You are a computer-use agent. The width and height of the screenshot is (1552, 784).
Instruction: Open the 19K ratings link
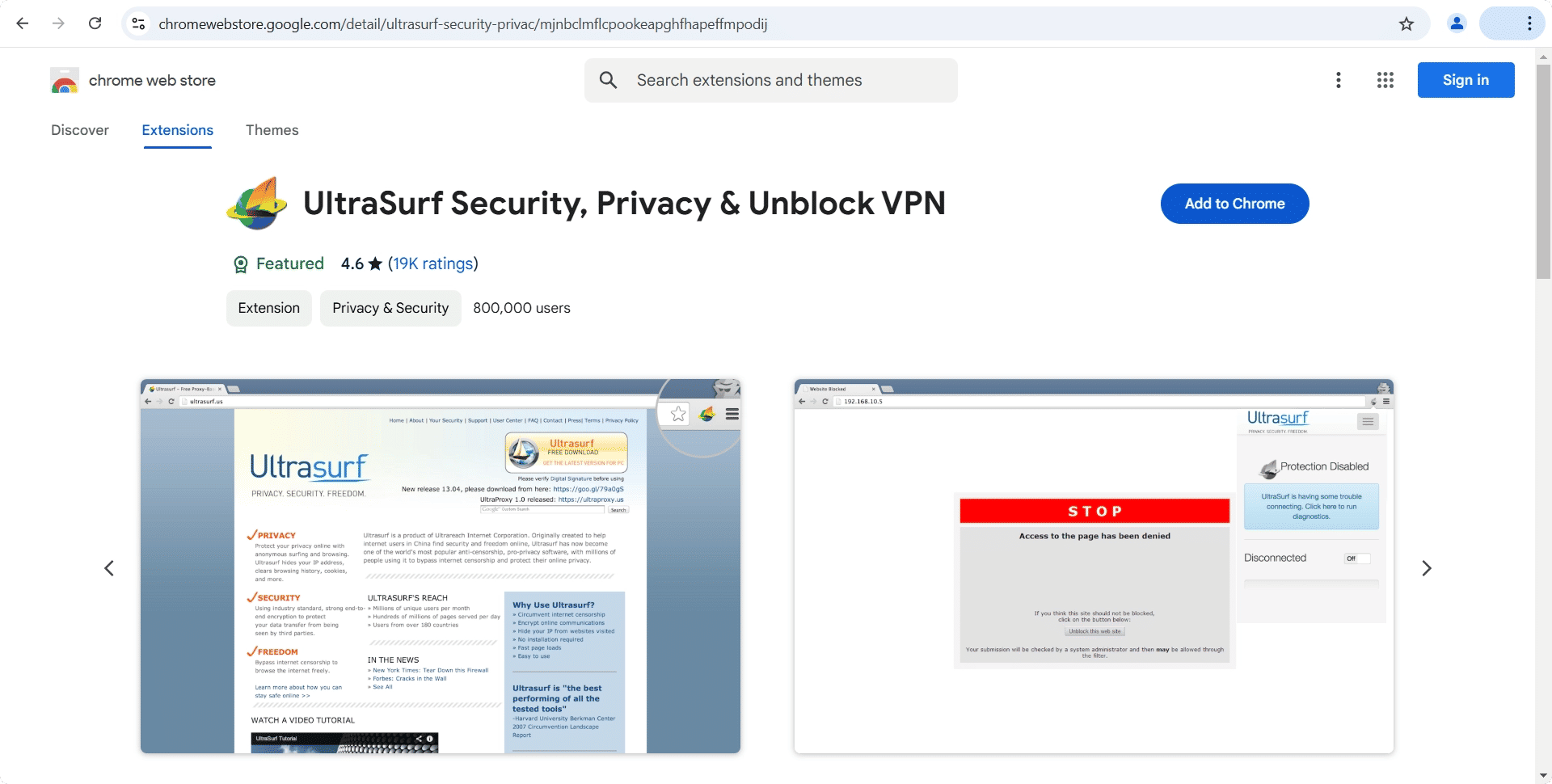tap(433, 263)
